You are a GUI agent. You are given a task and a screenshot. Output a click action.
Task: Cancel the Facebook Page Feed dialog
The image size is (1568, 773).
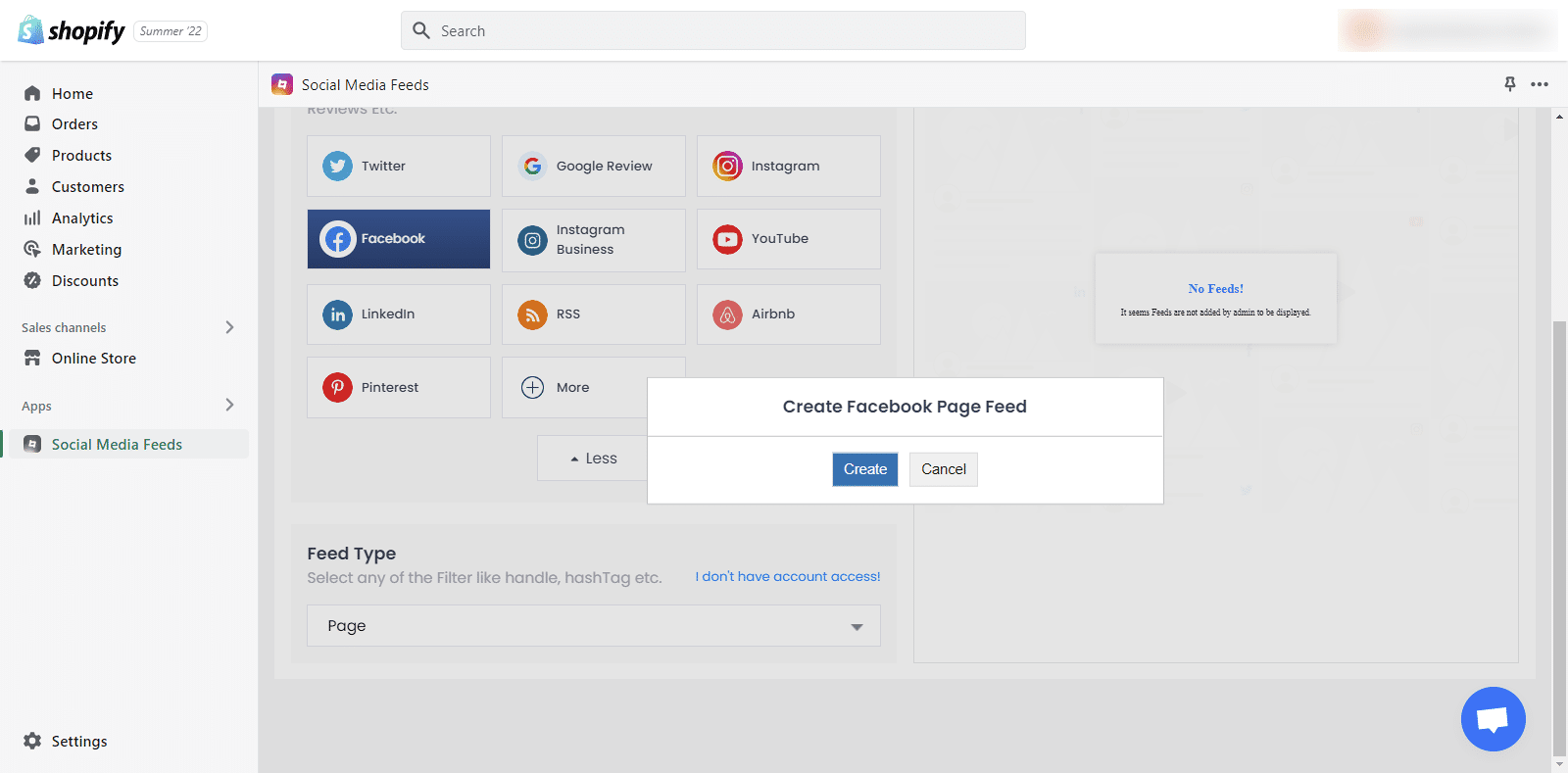pyautogui.click(x=944, y=469)
